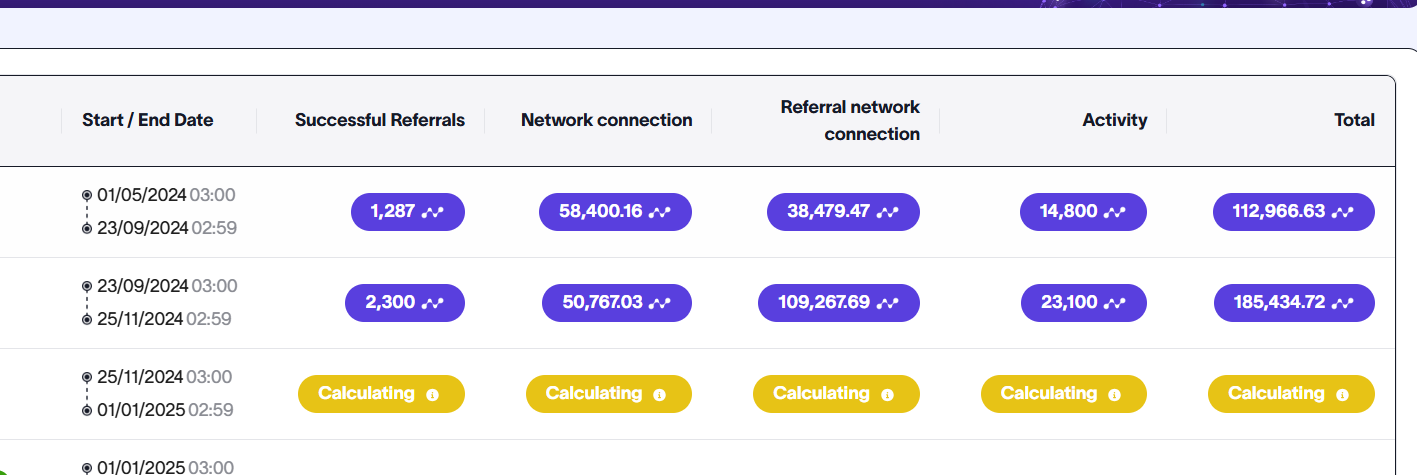Screen dimensions: 1417x475
Task: Click the Start / End Date column header
Action: click(x=148, y=120)
